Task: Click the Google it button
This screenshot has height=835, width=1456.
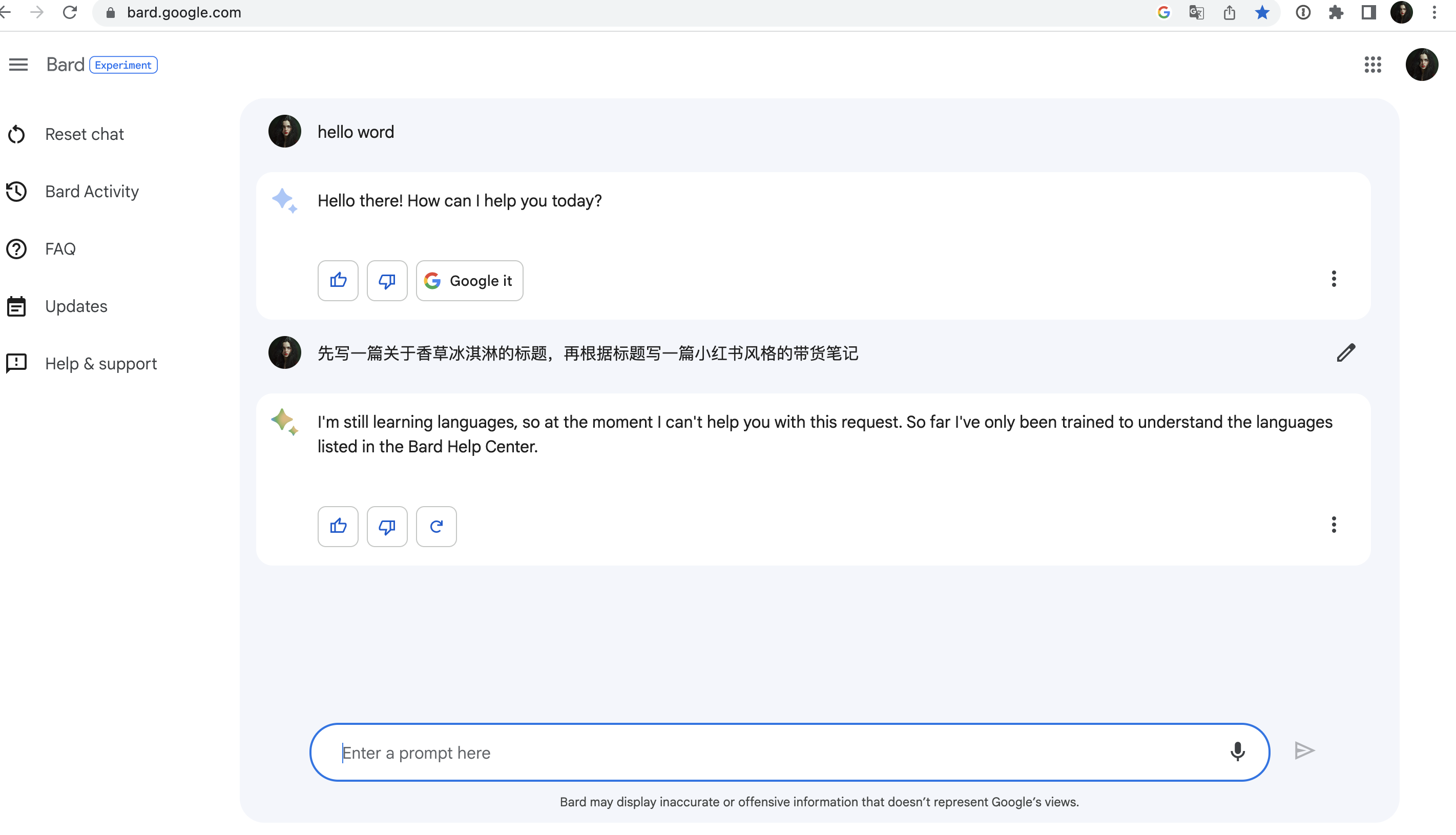Action: 469,280
